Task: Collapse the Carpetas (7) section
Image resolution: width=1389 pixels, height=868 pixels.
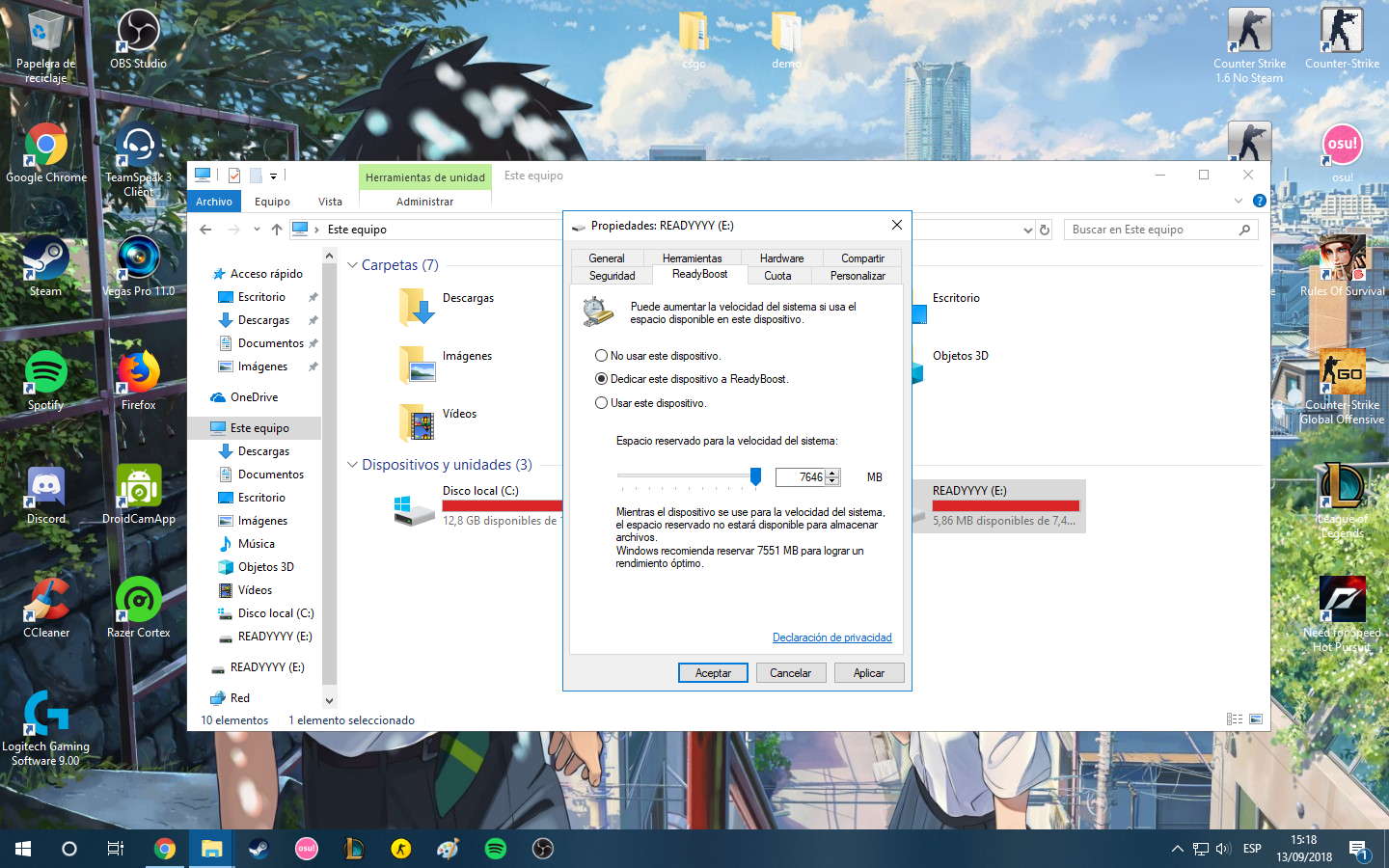Action: [x=352, y=265]
